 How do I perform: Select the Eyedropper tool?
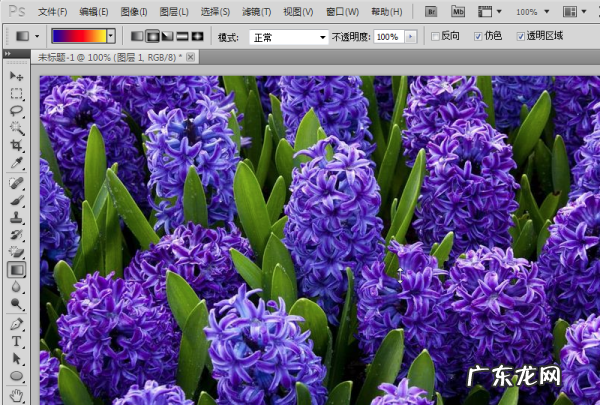(x=17, y=162)
